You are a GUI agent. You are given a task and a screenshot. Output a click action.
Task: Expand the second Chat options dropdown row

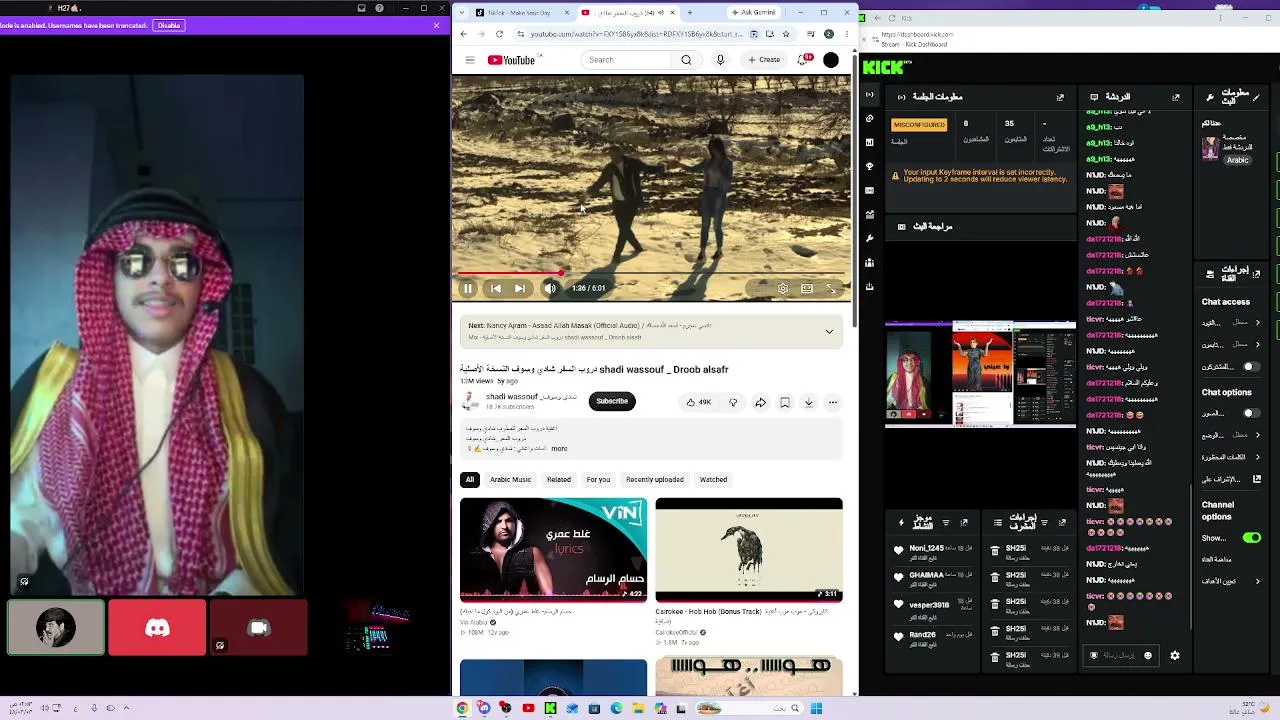click(x=1231, y=435)
